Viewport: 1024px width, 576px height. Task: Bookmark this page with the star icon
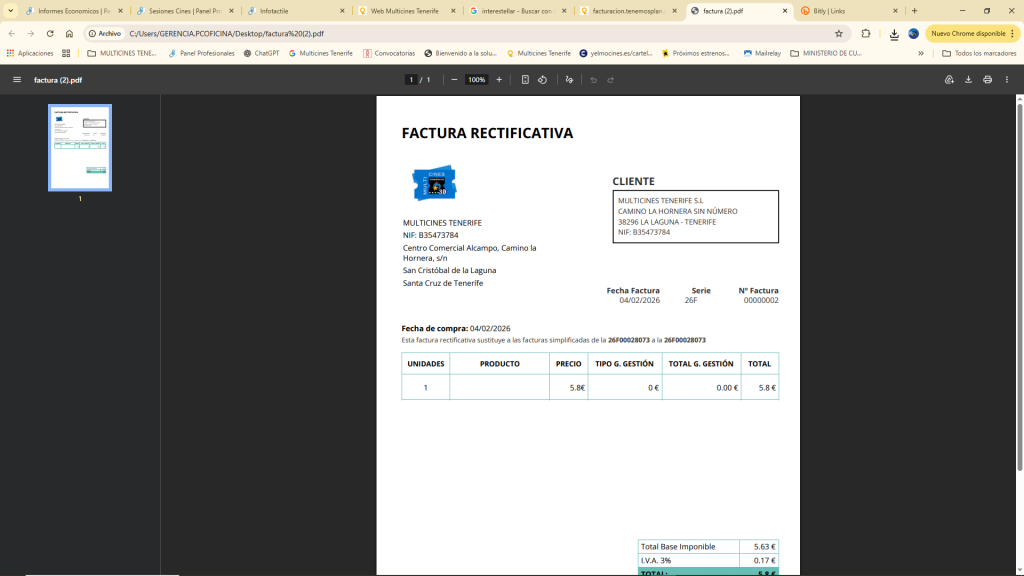[x=839, y=33]
